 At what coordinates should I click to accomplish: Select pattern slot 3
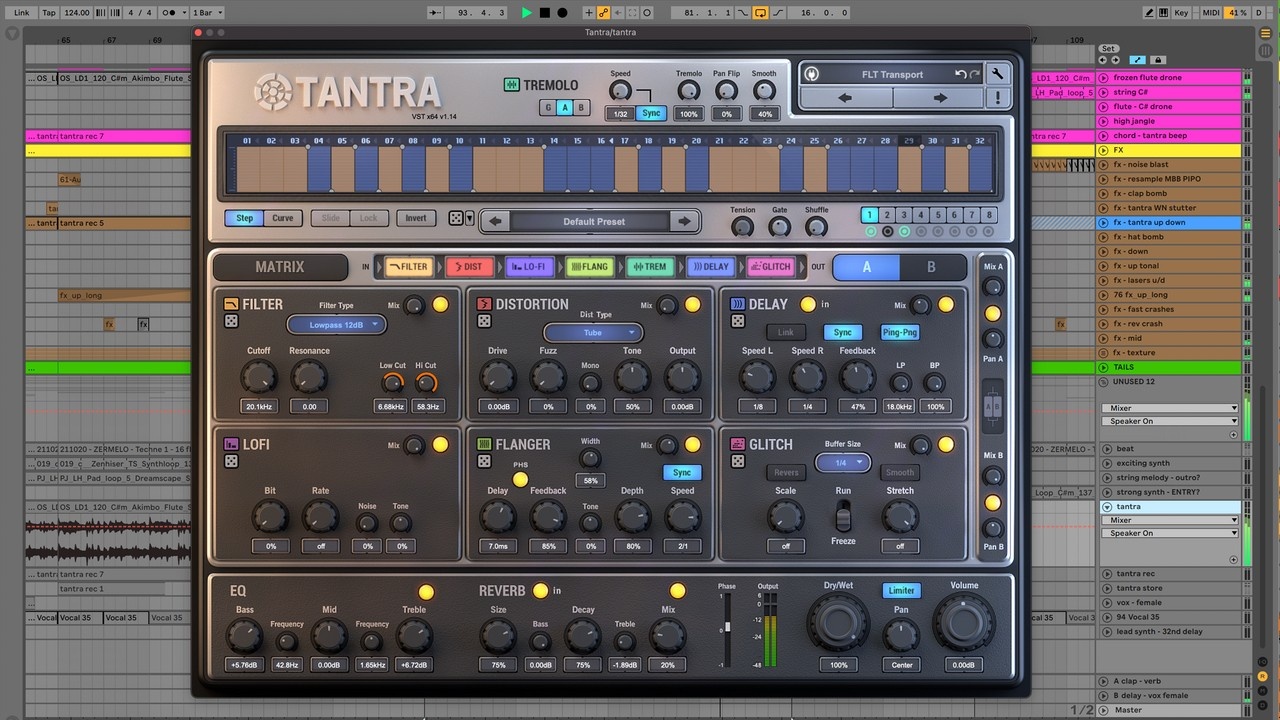point(904,215)
